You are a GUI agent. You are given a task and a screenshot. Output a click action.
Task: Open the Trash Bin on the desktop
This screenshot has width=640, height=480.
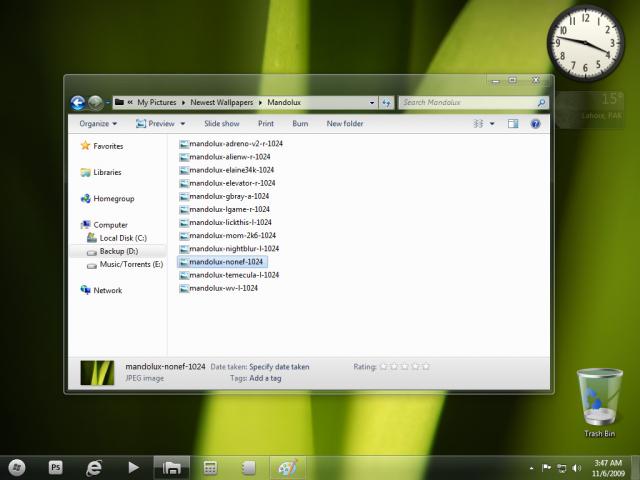[x=600, y=403]
